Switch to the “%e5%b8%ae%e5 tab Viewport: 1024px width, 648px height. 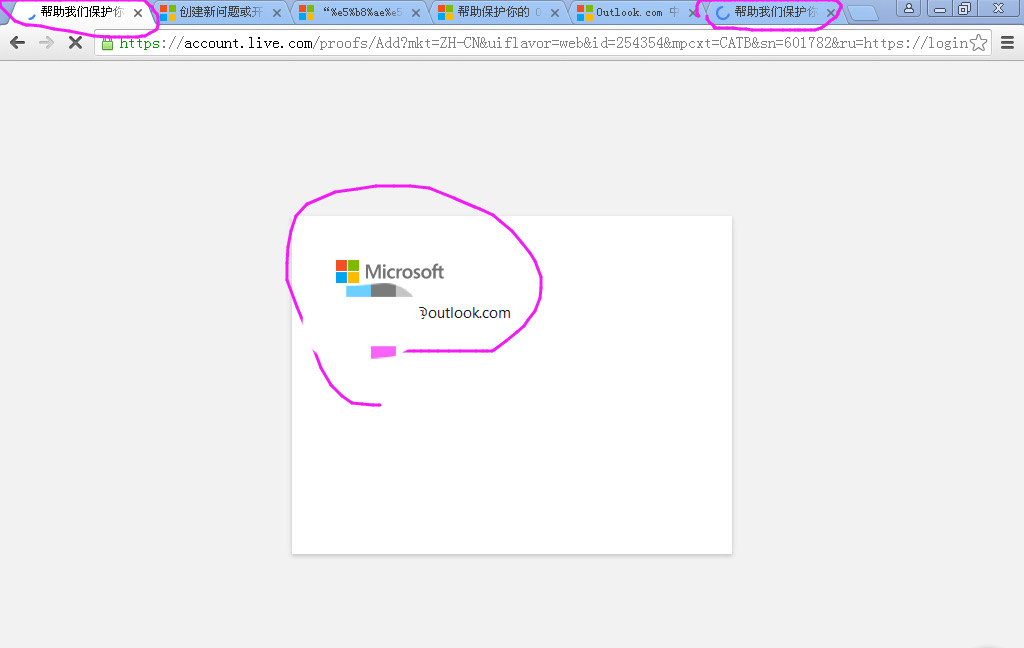(x=360, y=12)
